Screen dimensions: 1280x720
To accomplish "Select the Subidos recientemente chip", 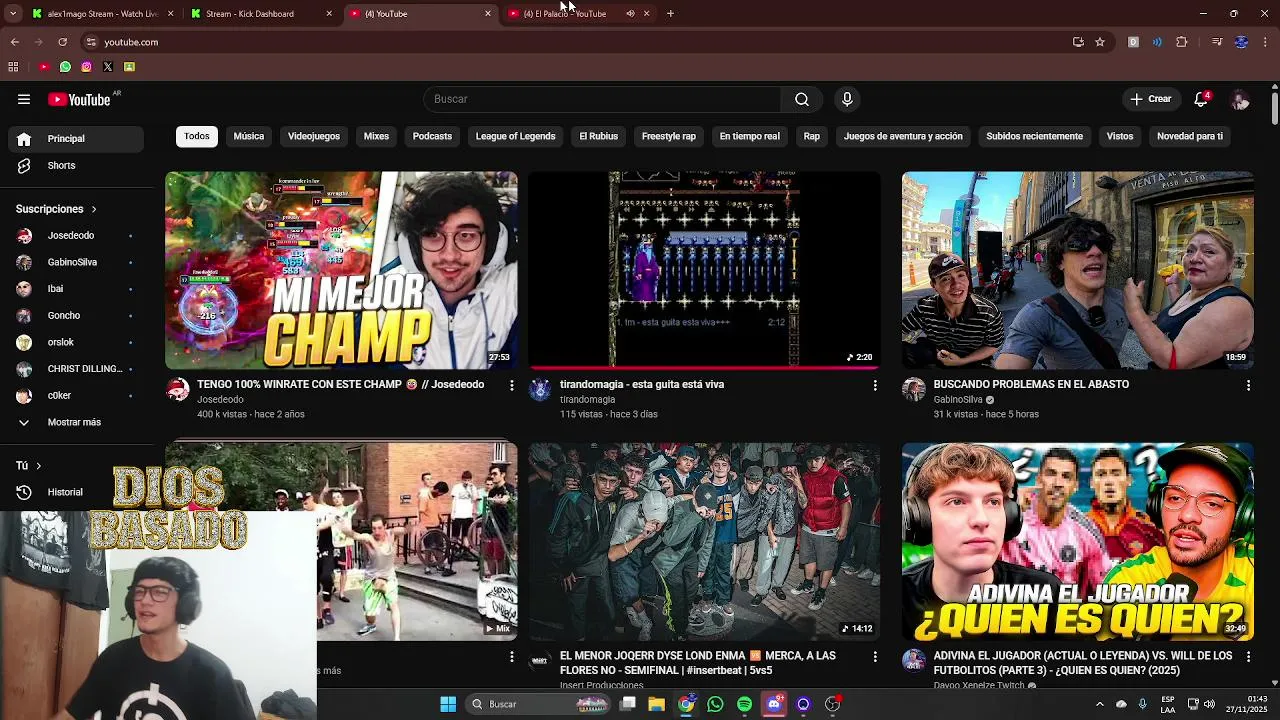I will tap(1035, 136).
